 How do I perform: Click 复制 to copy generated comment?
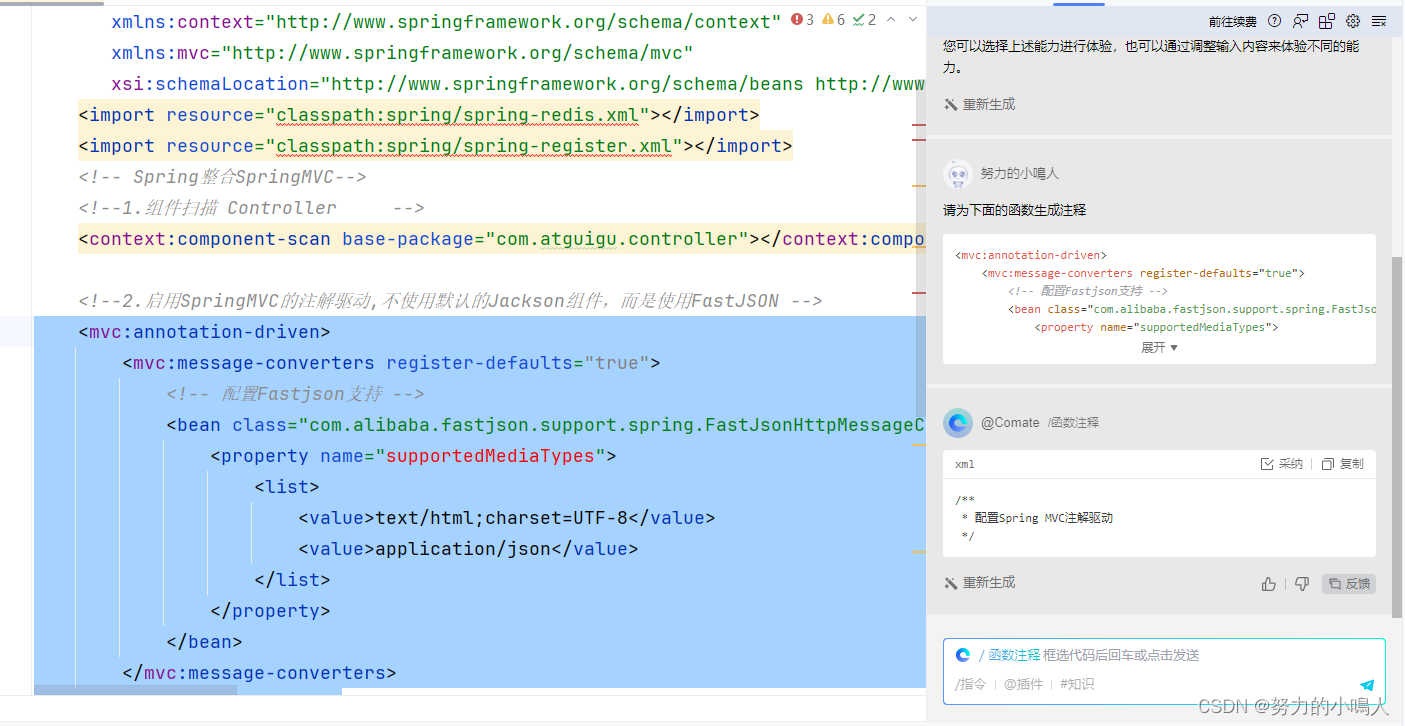point(1342,464)
